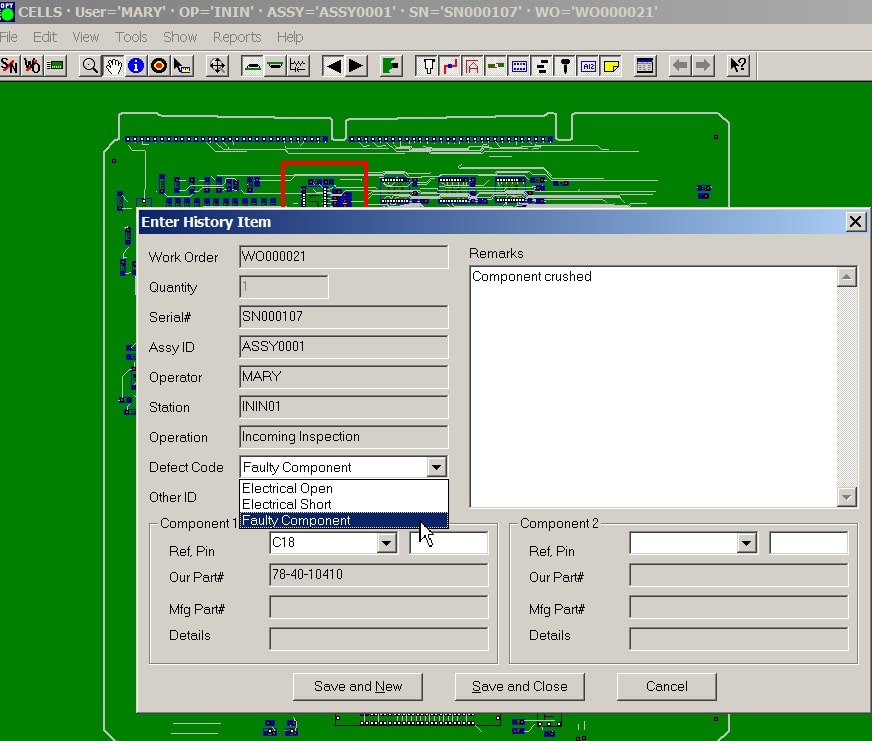Cancel the Enter History Item dialog
This screenshot has width=872, height=741.
coord(666,686)
